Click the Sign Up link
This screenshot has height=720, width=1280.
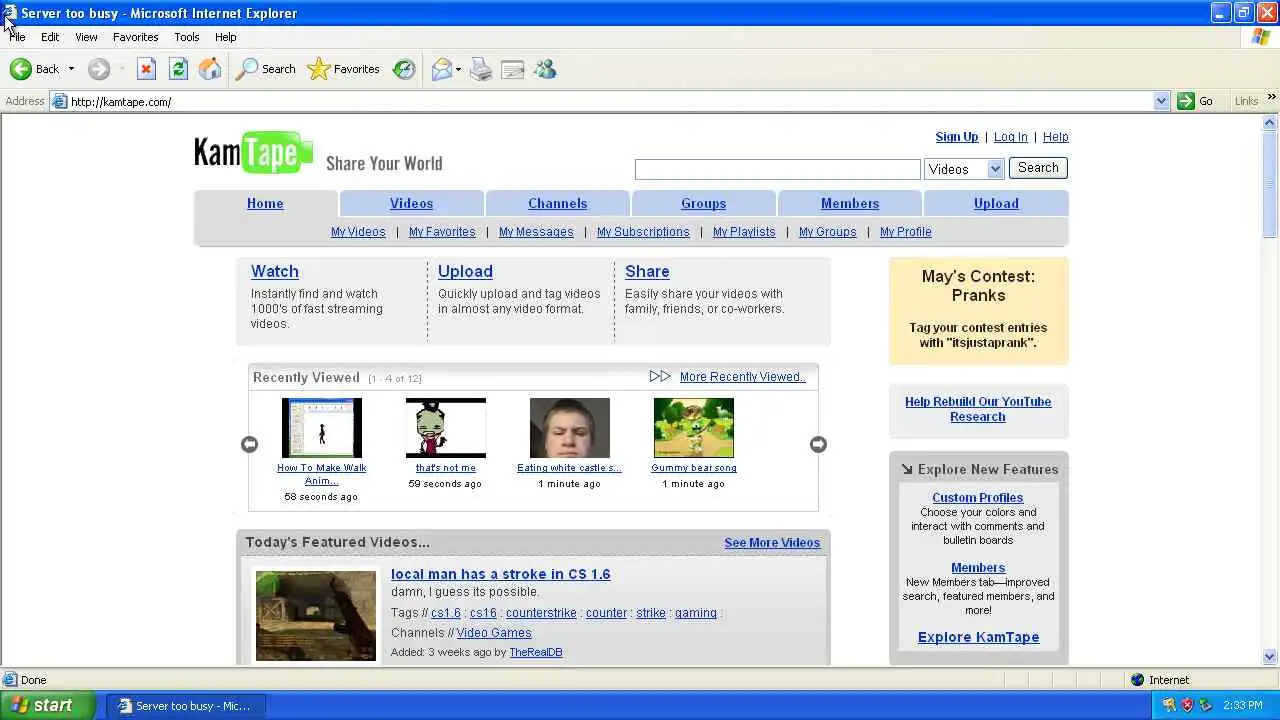pos(957,137)
